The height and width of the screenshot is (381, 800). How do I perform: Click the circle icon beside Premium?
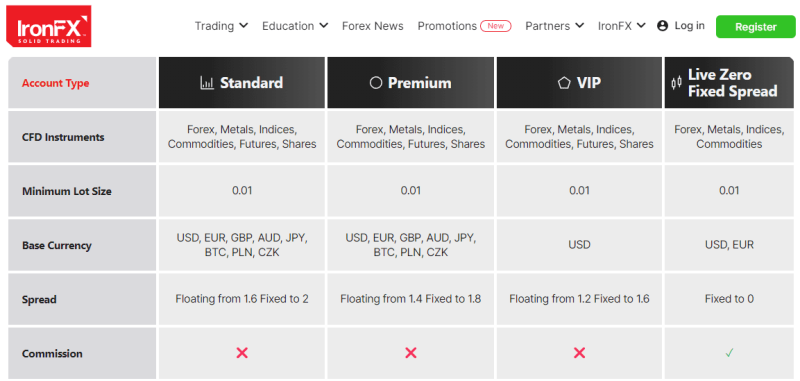click(x=376, y=83)
